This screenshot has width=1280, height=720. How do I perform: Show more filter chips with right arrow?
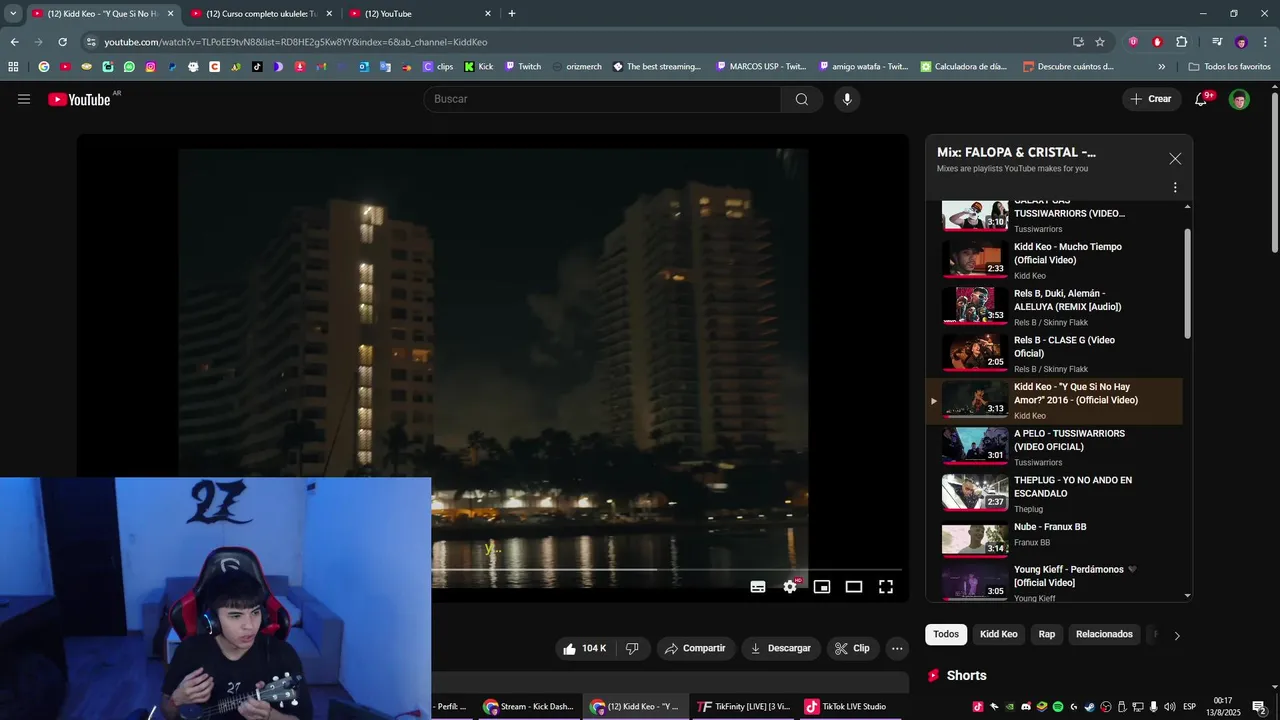pos(1176,635)
